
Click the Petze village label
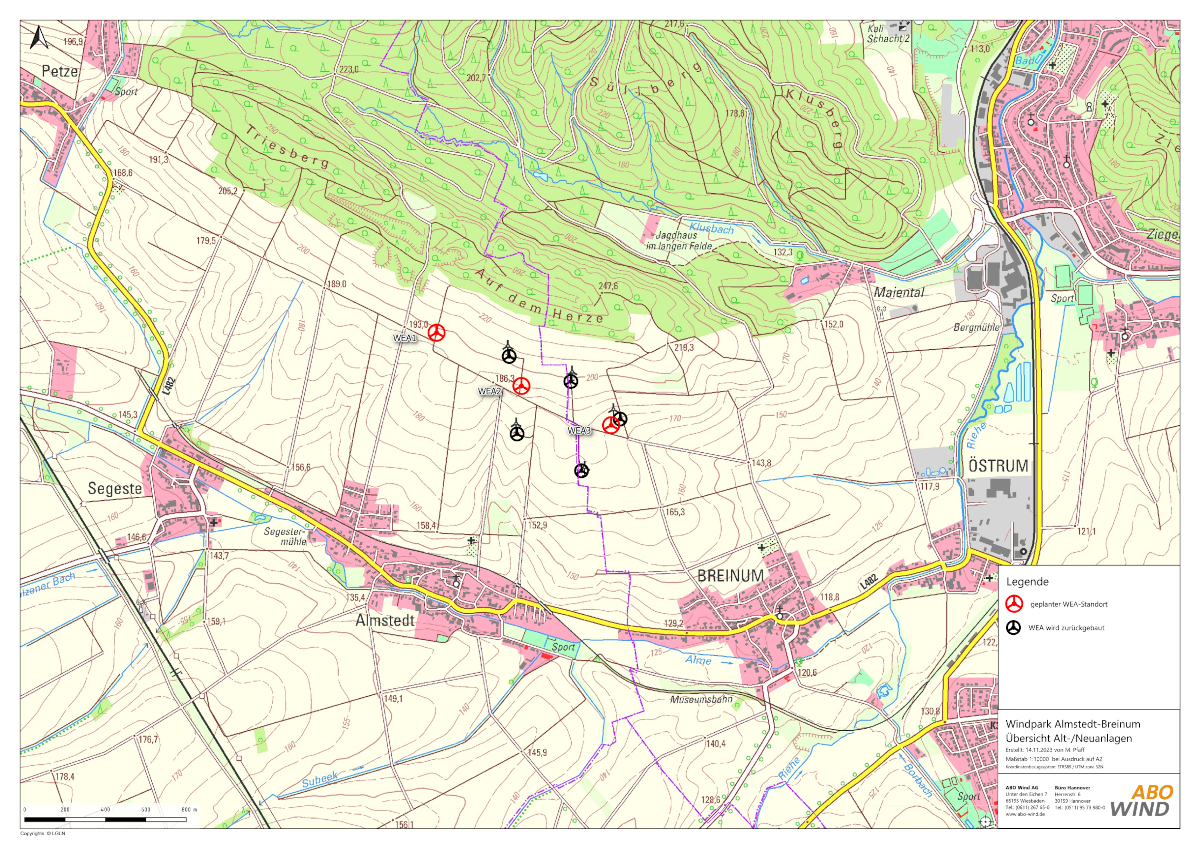(60, 71)
